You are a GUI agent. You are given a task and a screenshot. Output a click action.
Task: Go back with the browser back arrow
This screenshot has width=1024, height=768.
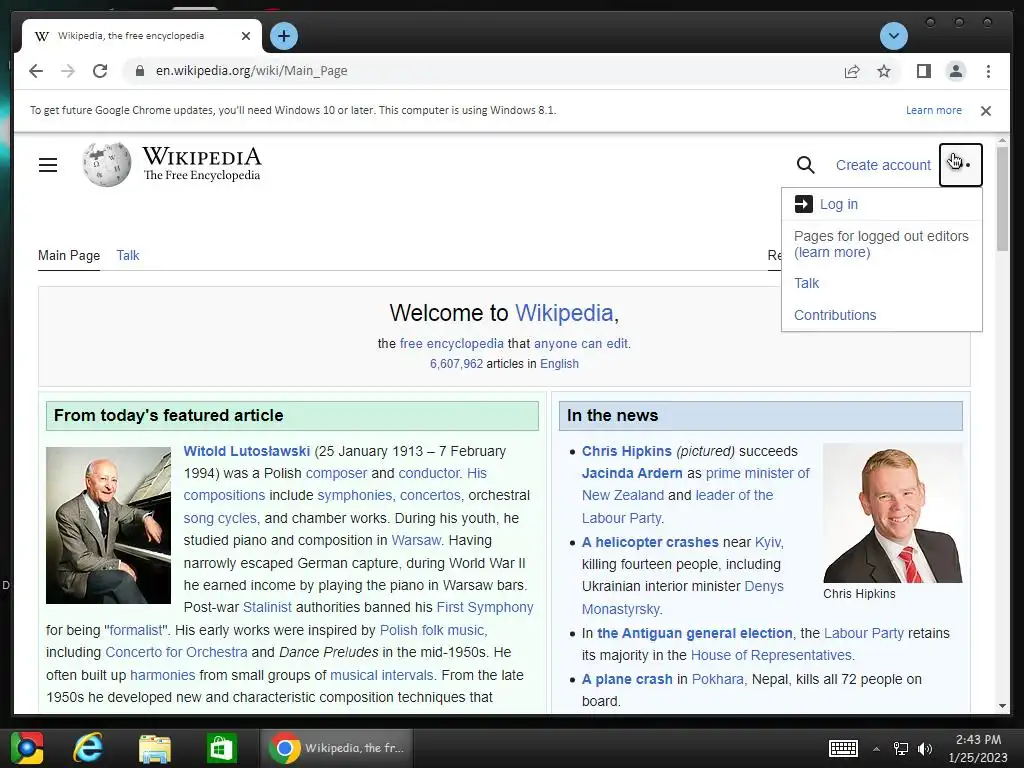36,71
